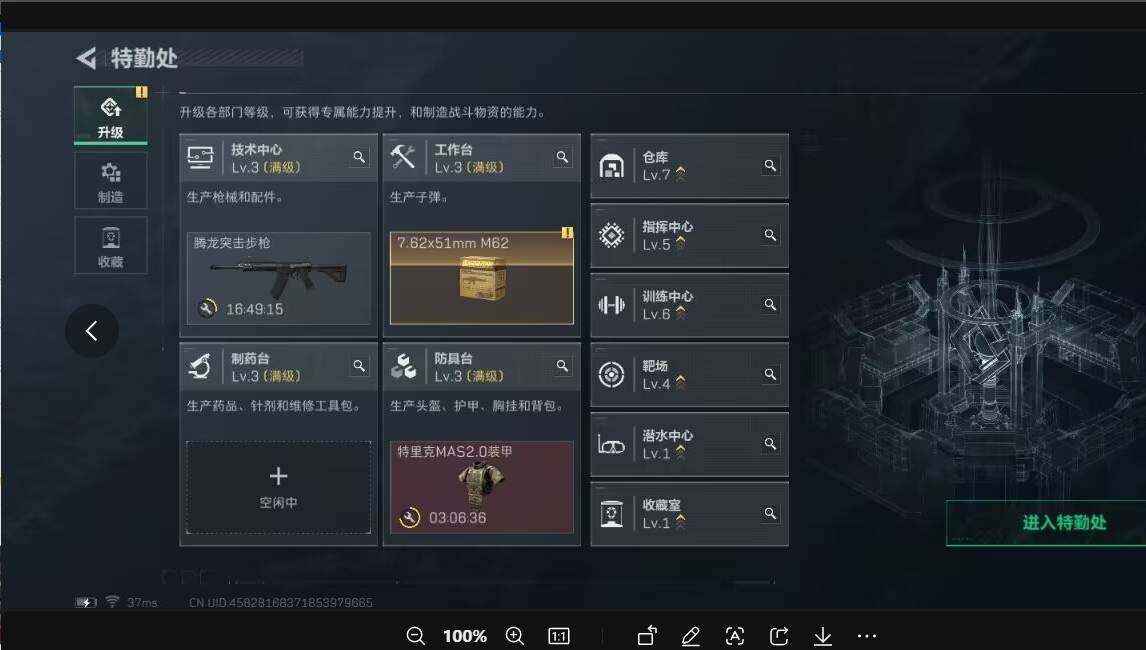1146x650 pixels.
Task: Open the 收藏 collection sidebar tab
Action: 110,246
